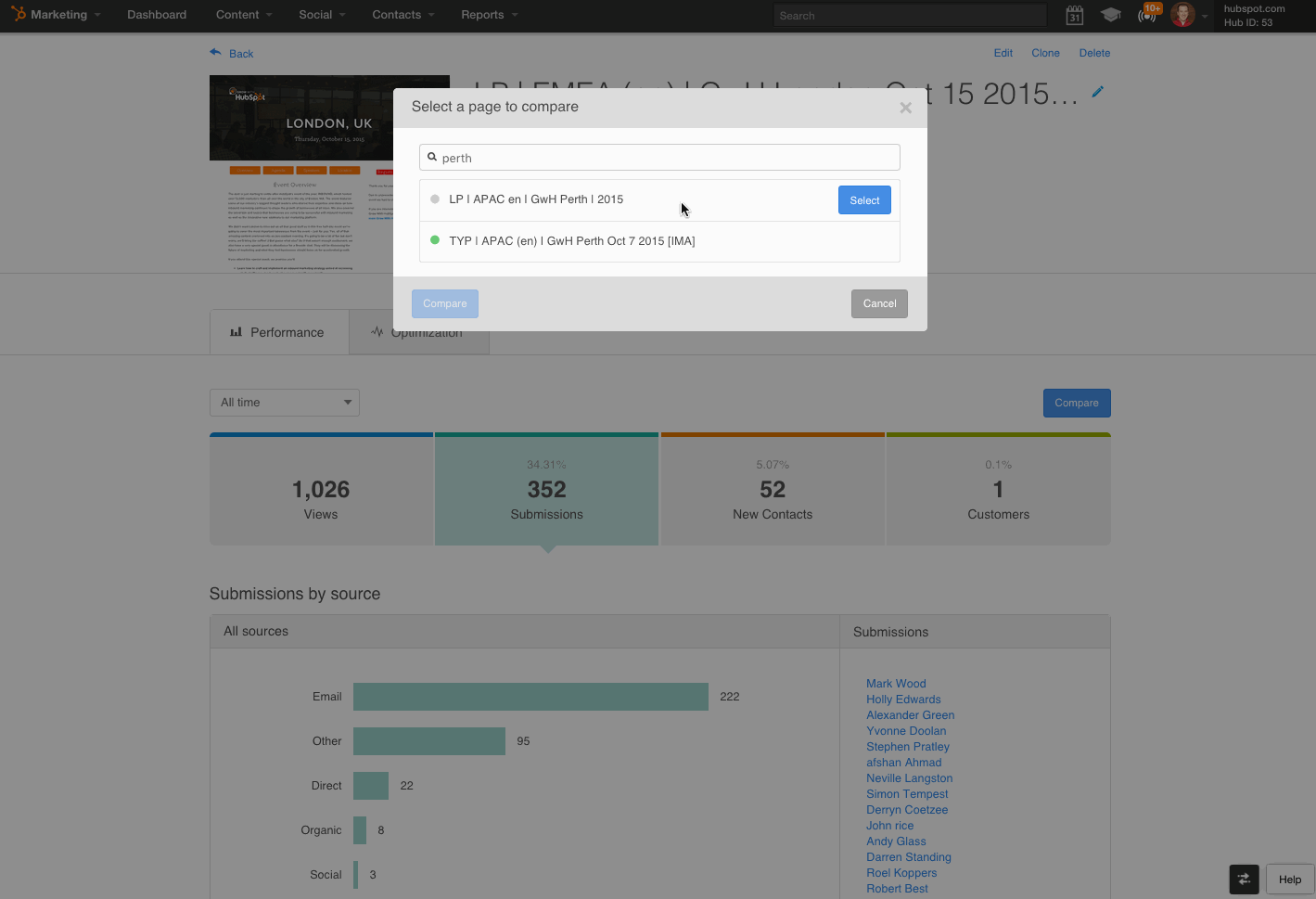Open the notifications broadcast icon
This screenshot has height=899, width=1316.
1147,15
